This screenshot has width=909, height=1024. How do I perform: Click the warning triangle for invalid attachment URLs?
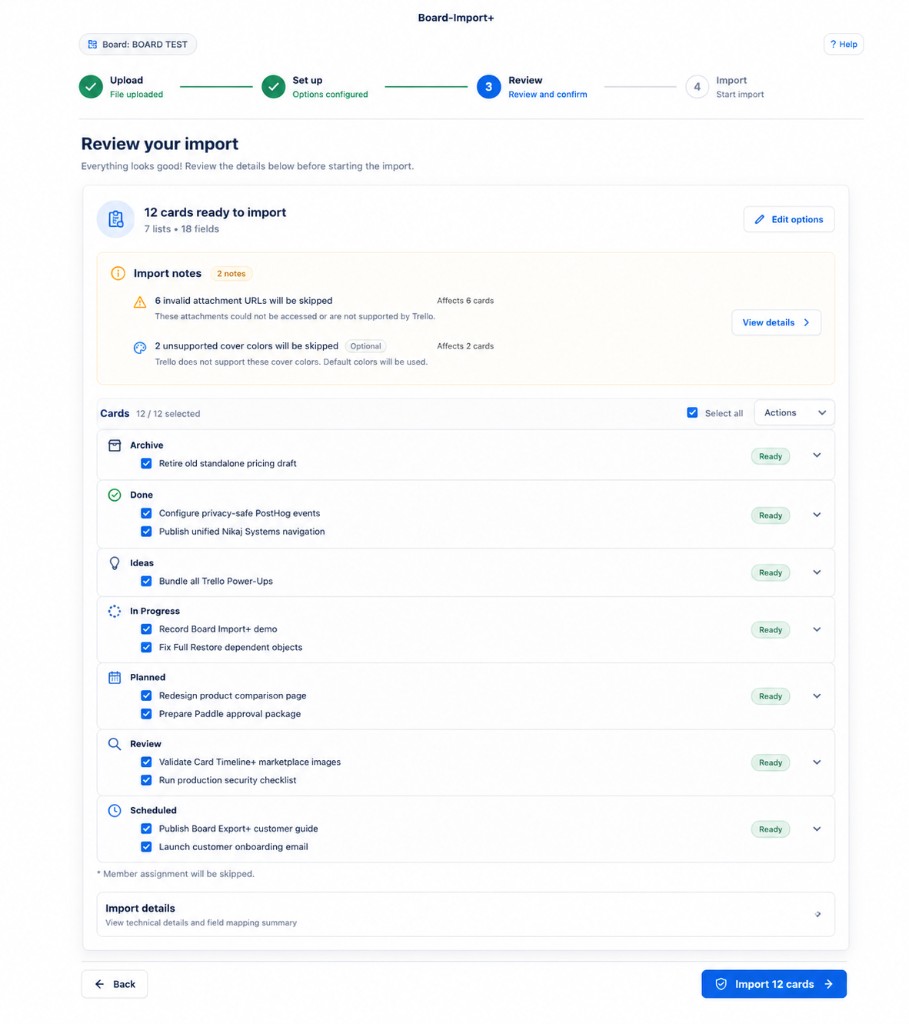(140, 302)
